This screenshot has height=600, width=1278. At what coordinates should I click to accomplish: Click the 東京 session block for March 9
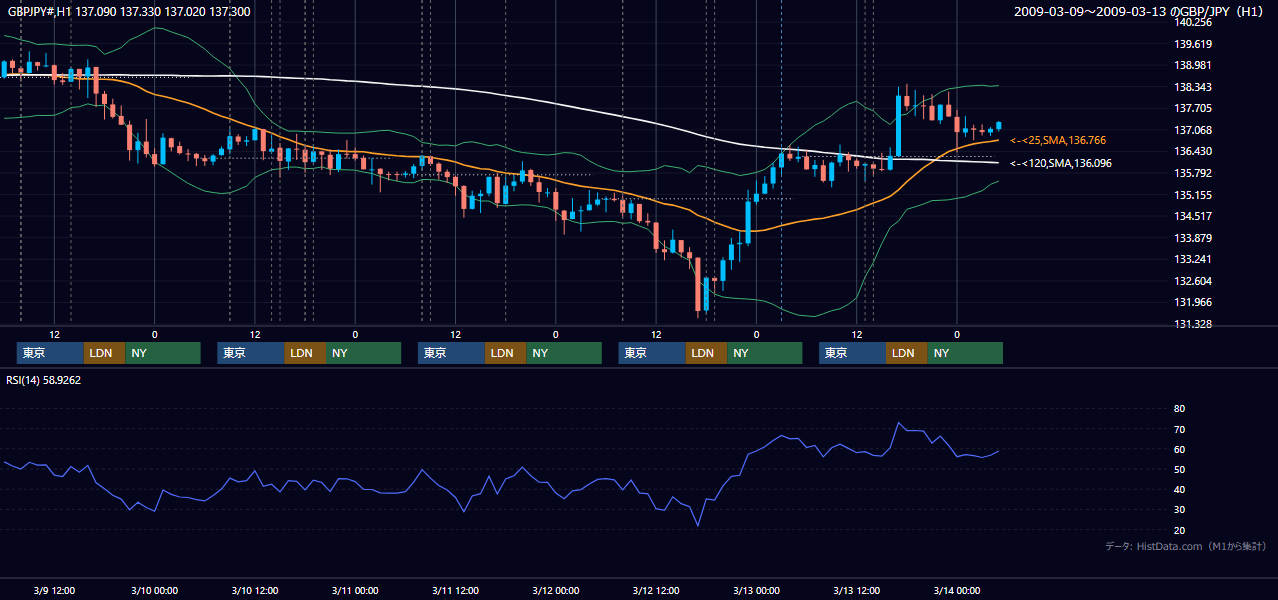pyautogui.click(x=50, y=353)
